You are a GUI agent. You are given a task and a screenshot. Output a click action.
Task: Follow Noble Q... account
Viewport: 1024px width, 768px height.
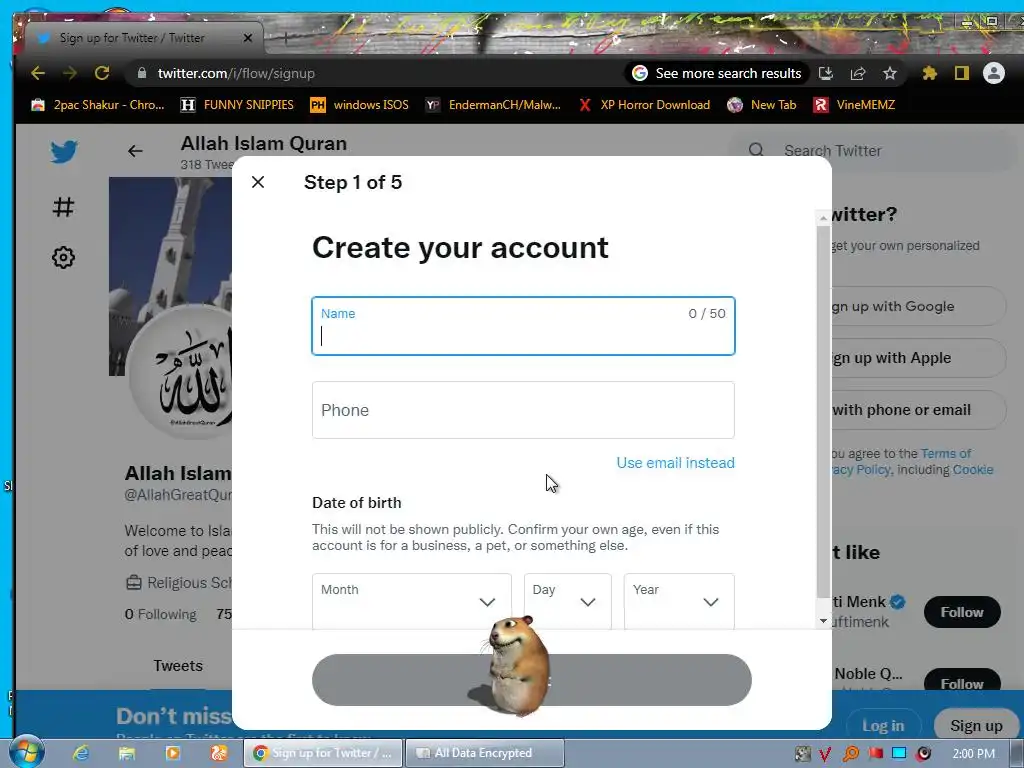(962, 680)
